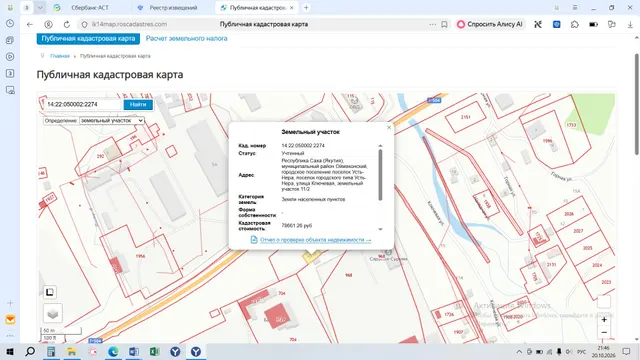Screen dimensions: 640x360
Task: Open the Расчет земельного налога link
Action: point(187,38)
